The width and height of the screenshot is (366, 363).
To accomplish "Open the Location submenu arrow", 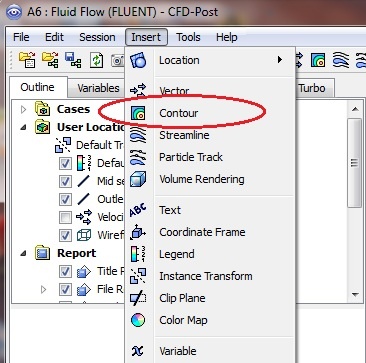I will click(280, 60).
